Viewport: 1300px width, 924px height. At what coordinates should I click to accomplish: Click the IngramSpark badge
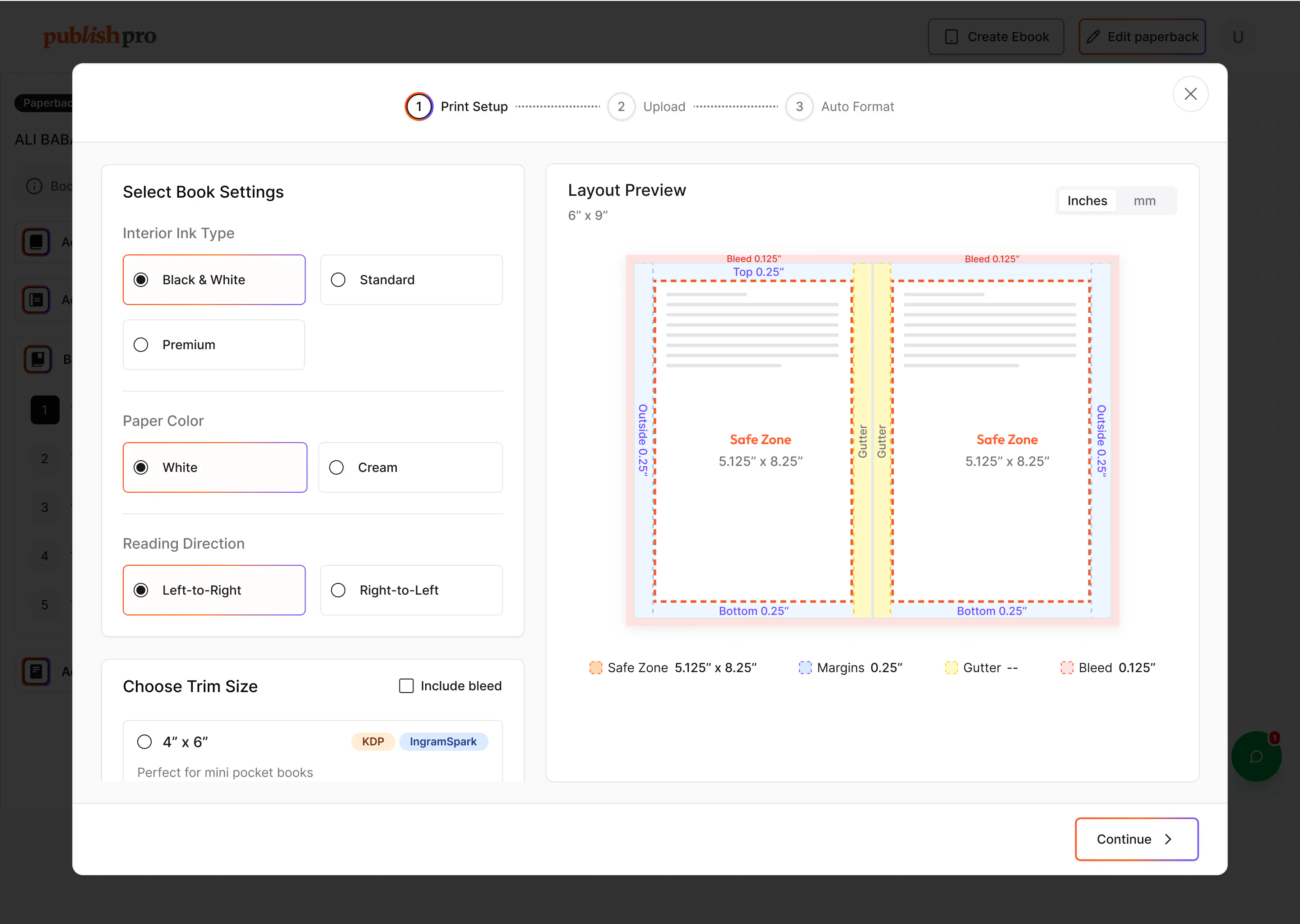(x=443, y=741)
